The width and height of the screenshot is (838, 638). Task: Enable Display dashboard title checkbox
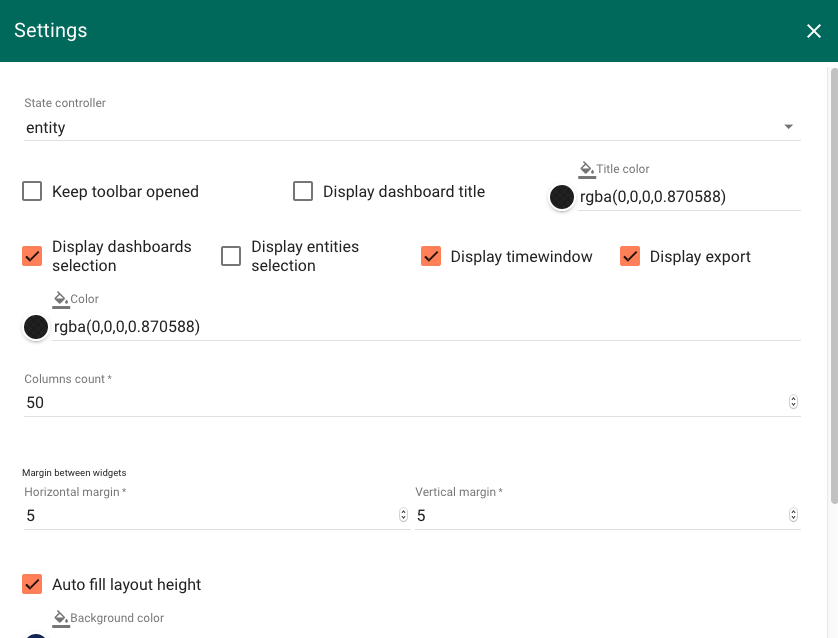[x=303, y=191]
